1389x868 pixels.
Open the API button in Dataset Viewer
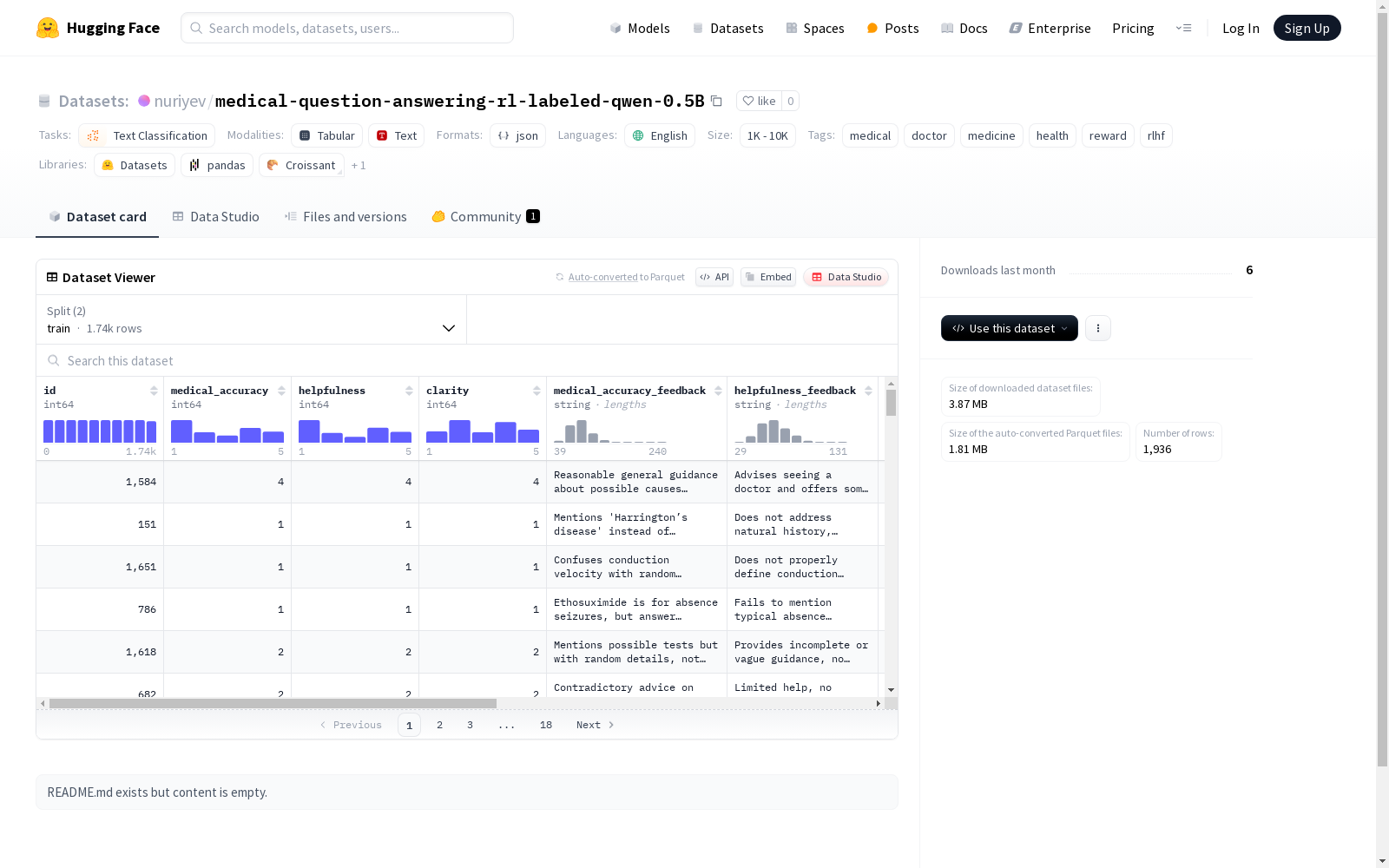point(714,277)
